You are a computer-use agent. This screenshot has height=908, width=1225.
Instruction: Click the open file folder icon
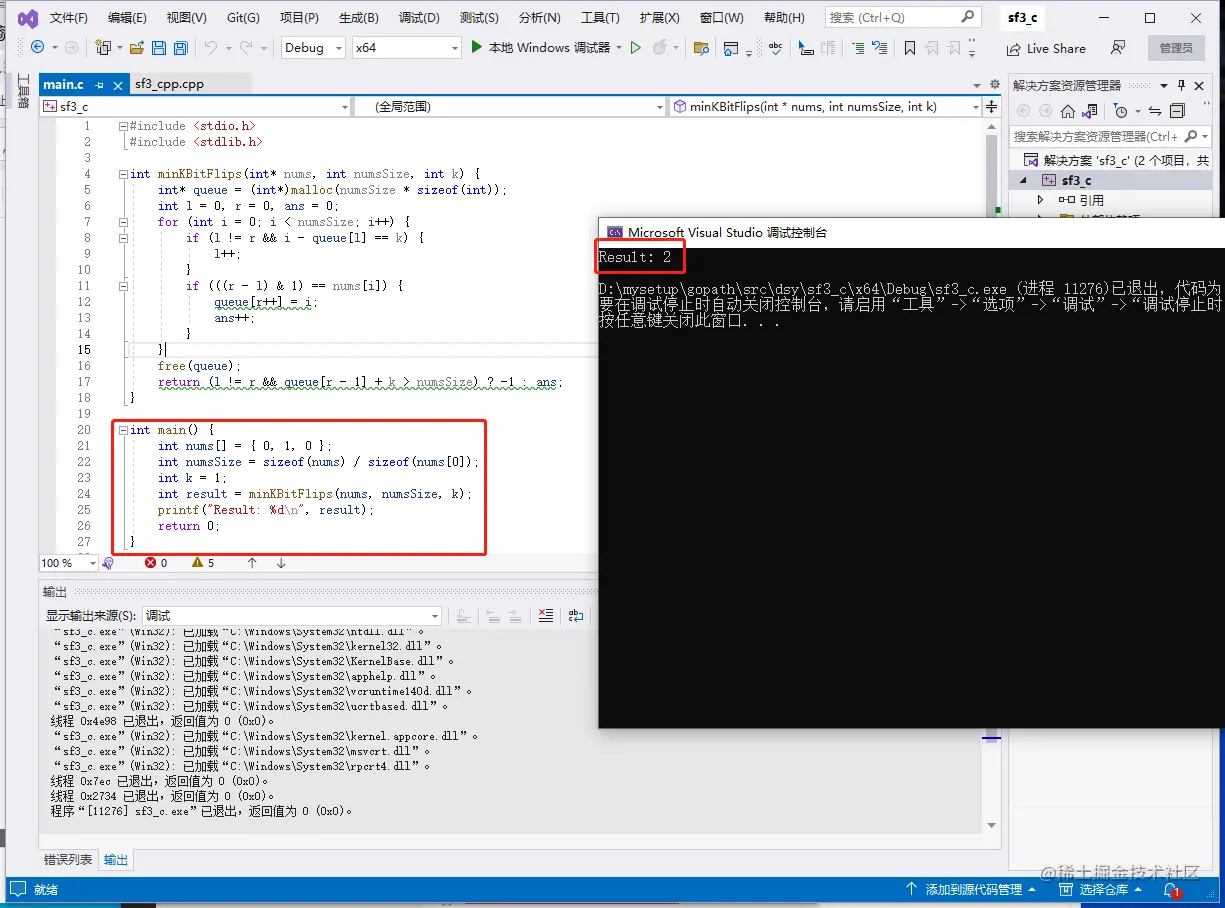135,48
